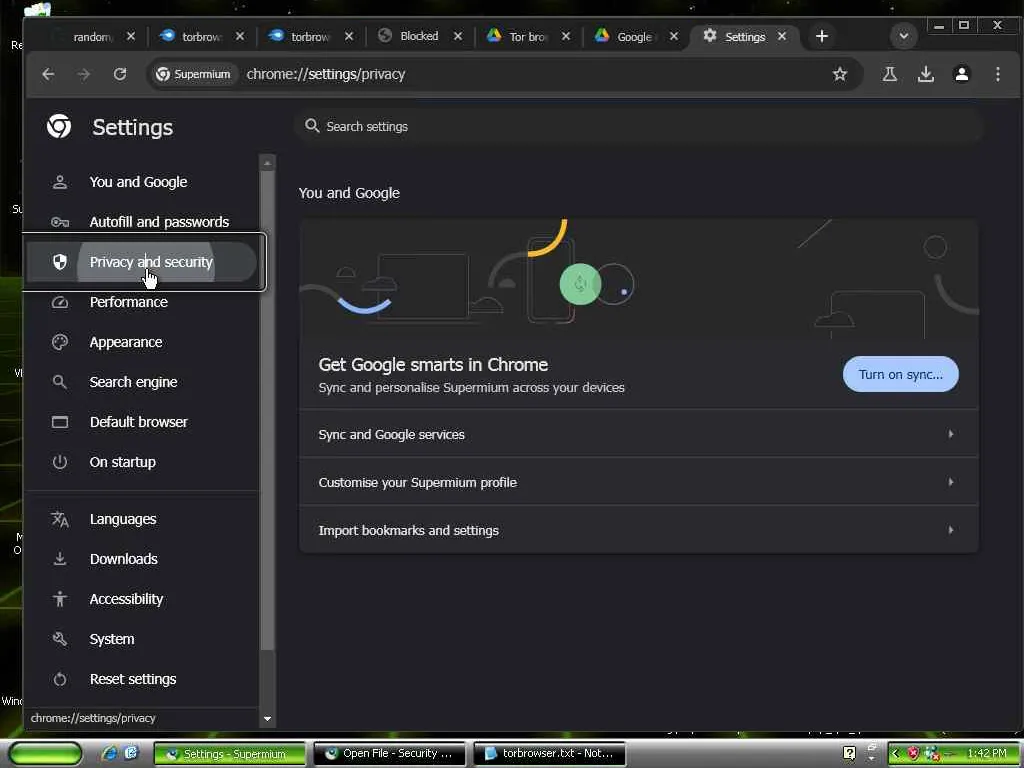
Task: Open Downloads settings section
Action: click(x=123, y=559)
